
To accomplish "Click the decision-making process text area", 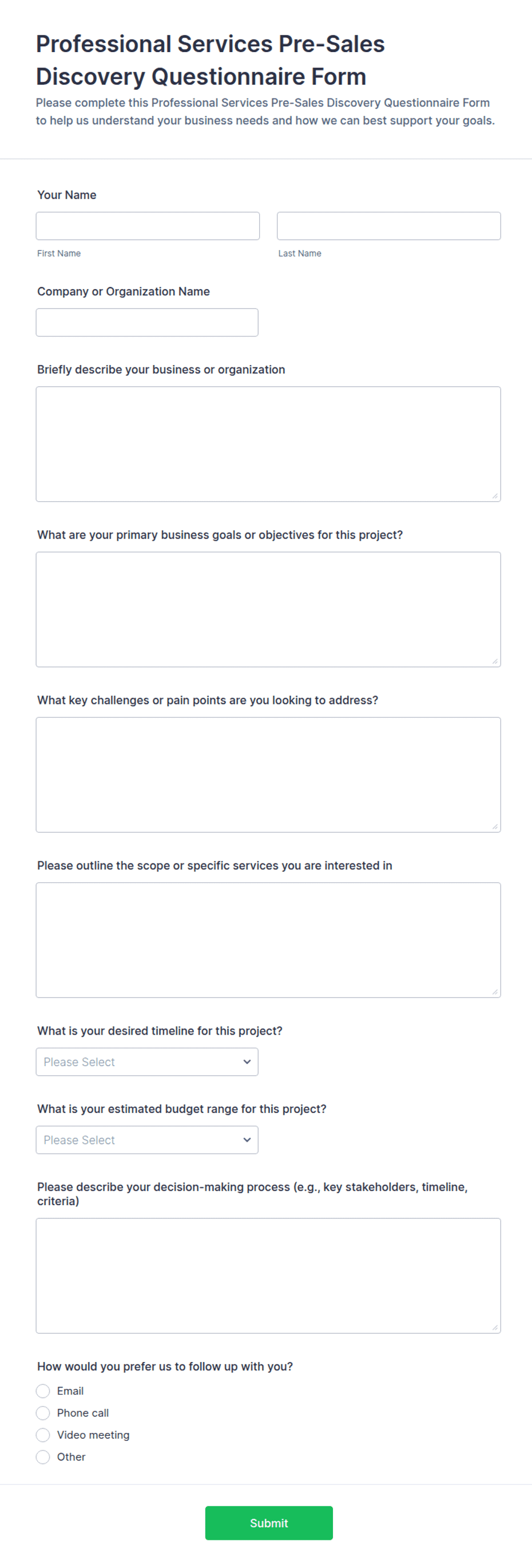I will [268, 1275].
